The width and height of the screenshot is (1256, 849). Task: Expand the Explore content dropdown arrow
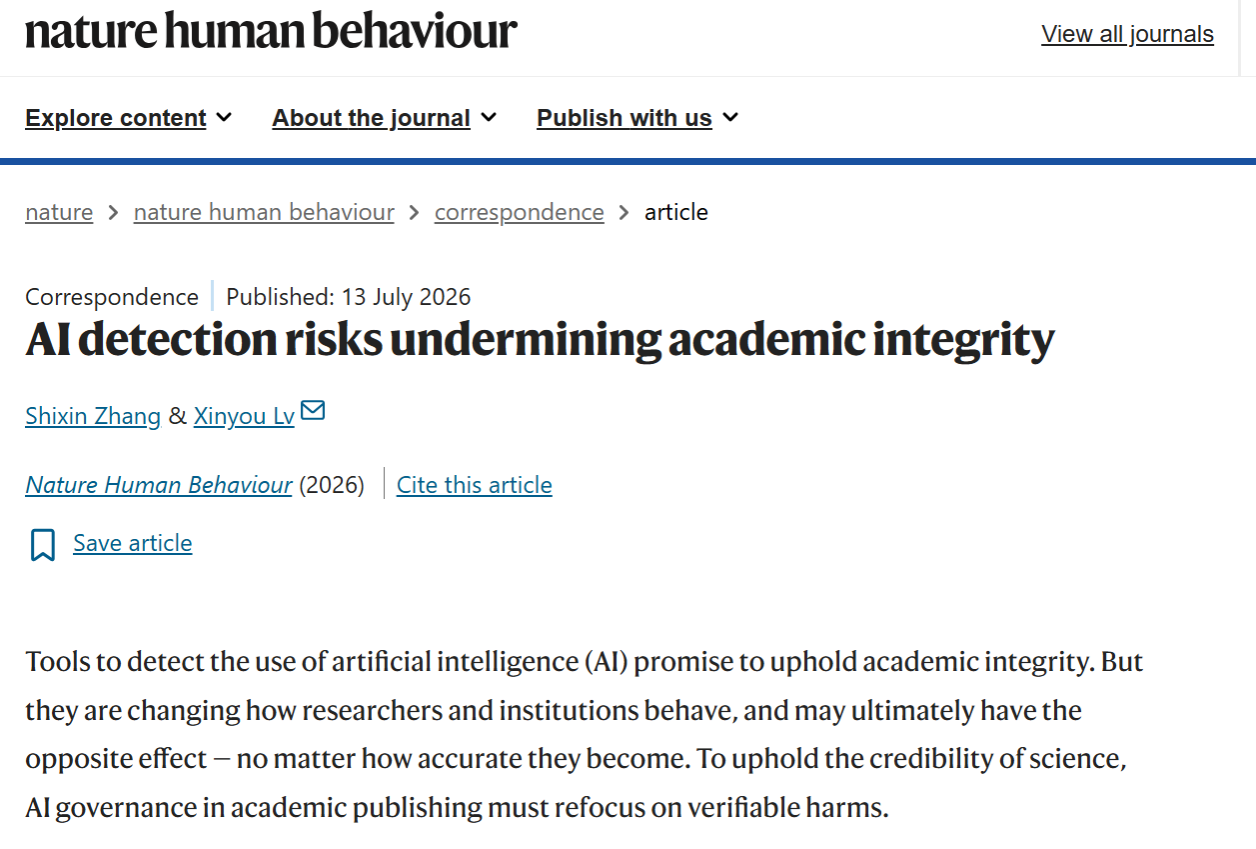[x=224, y=118]
